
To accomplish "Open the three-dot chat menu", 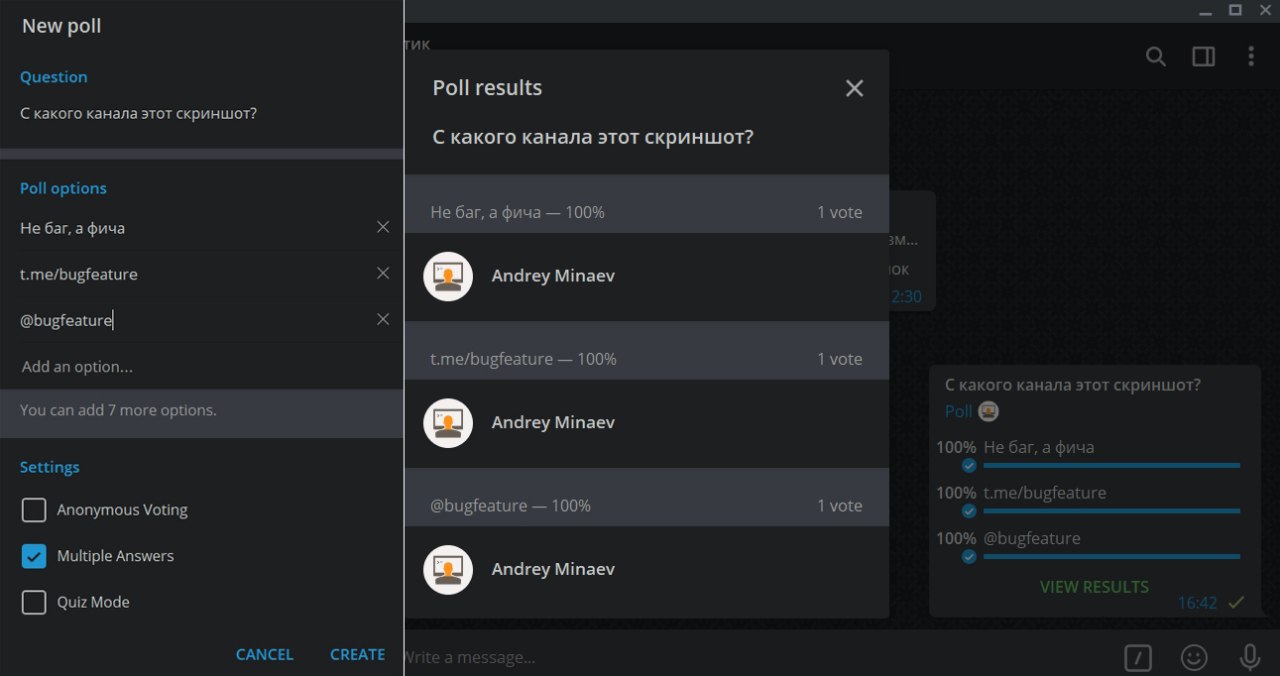I will [1251, 57].
